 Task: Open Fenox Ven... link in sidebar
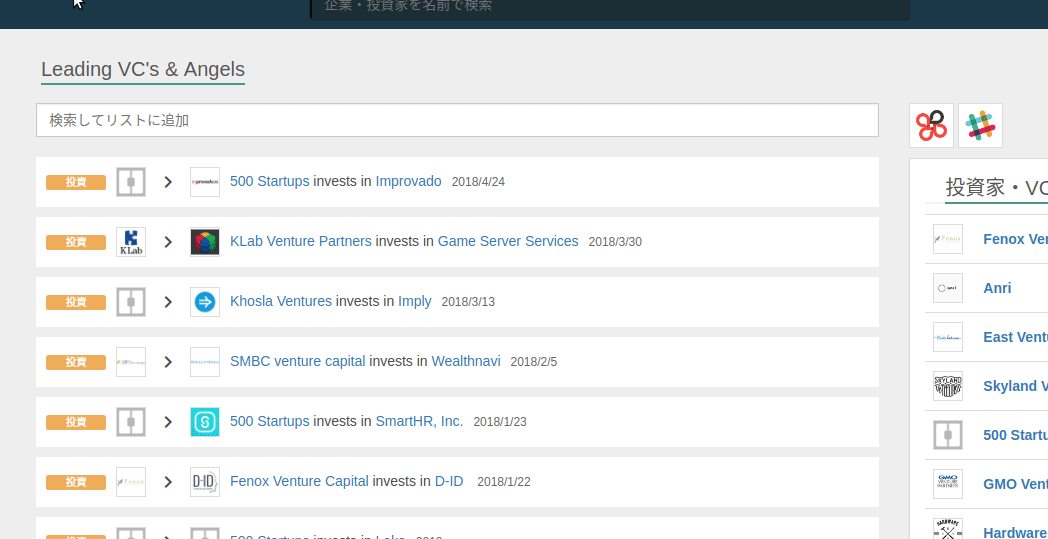[x=1015, y=239]
